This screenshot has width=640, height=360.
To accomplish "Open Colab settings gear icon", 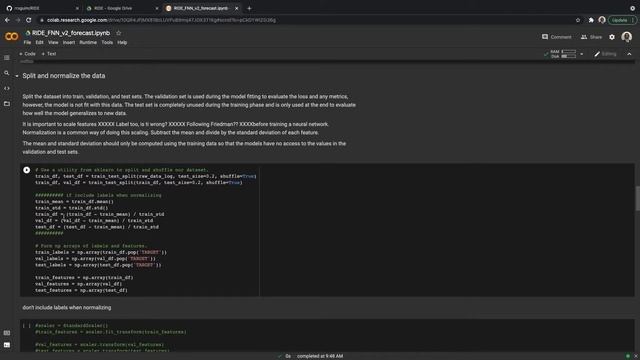I will (x=612, y=37).
